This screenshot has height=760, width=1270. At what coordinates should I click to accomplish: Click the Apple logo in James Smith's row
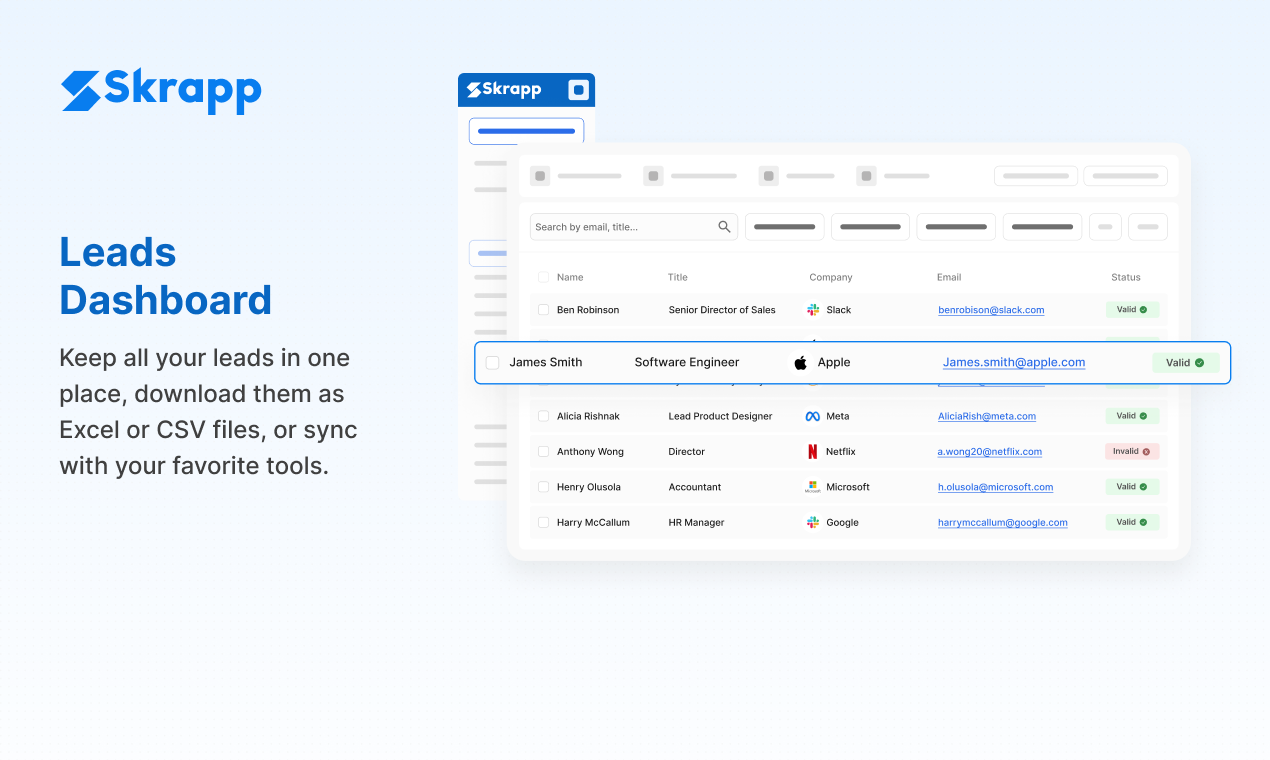800,362
